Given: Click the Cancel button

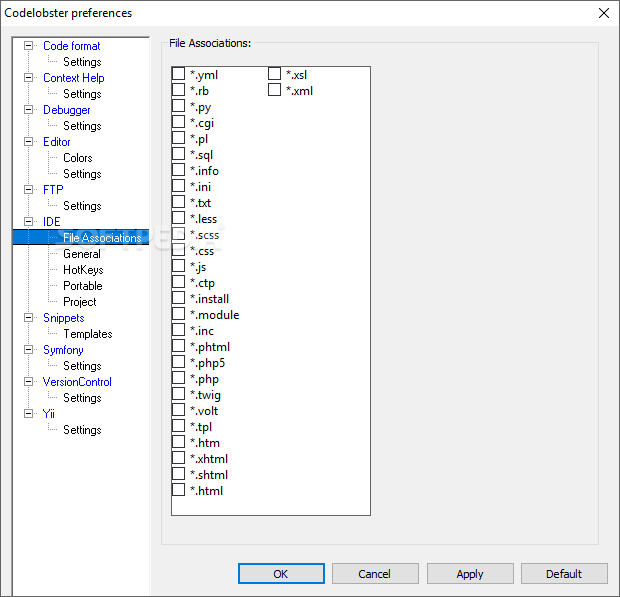Looking at the screenshot, I should 375,574.
